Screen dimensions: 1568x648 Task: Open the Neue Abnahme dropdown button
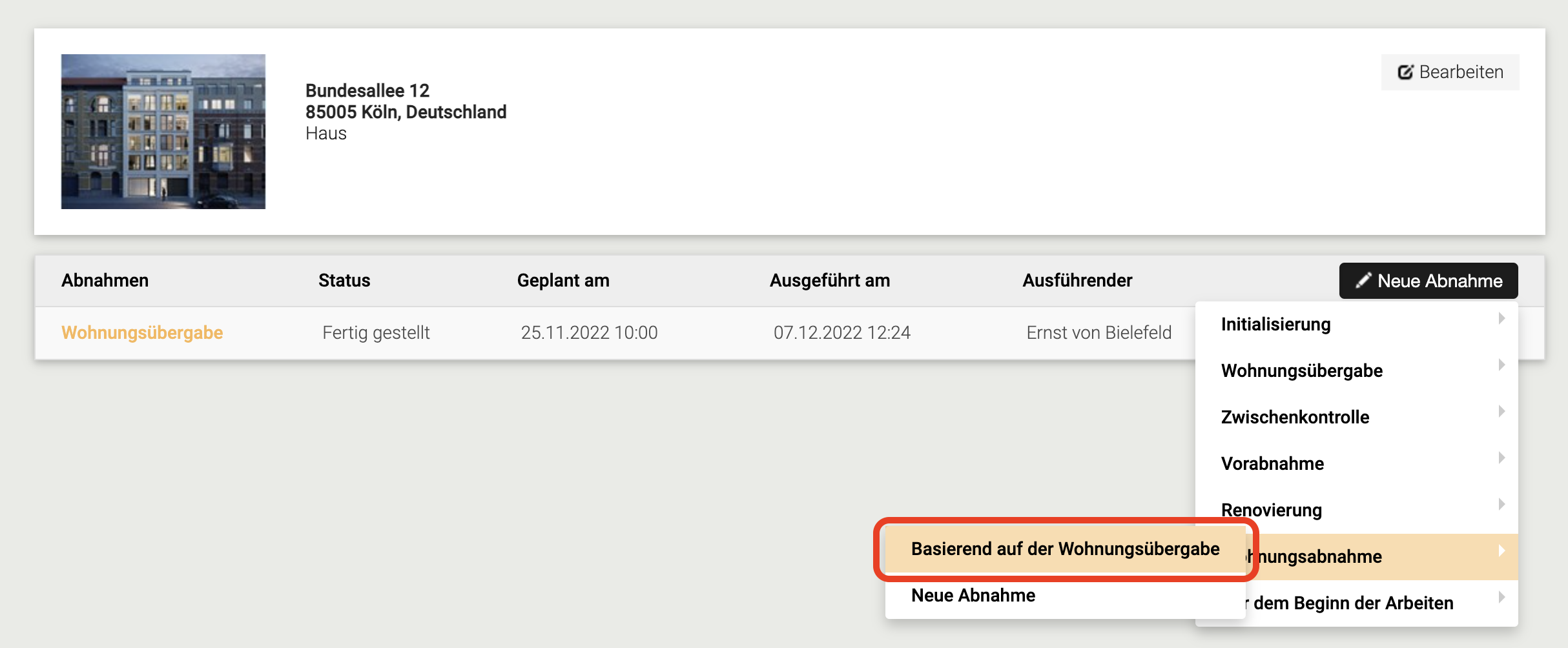(1429, 281)
